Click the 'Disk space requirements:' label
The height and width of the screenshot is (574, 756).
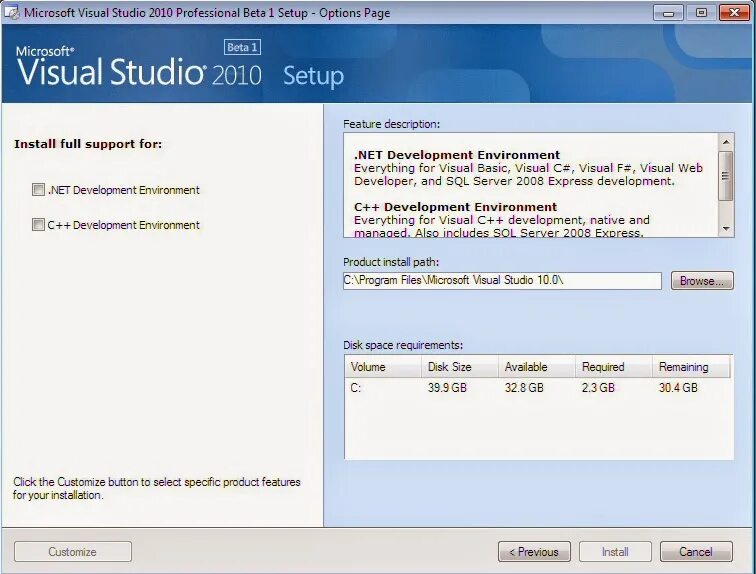click(x=403, y=345)
